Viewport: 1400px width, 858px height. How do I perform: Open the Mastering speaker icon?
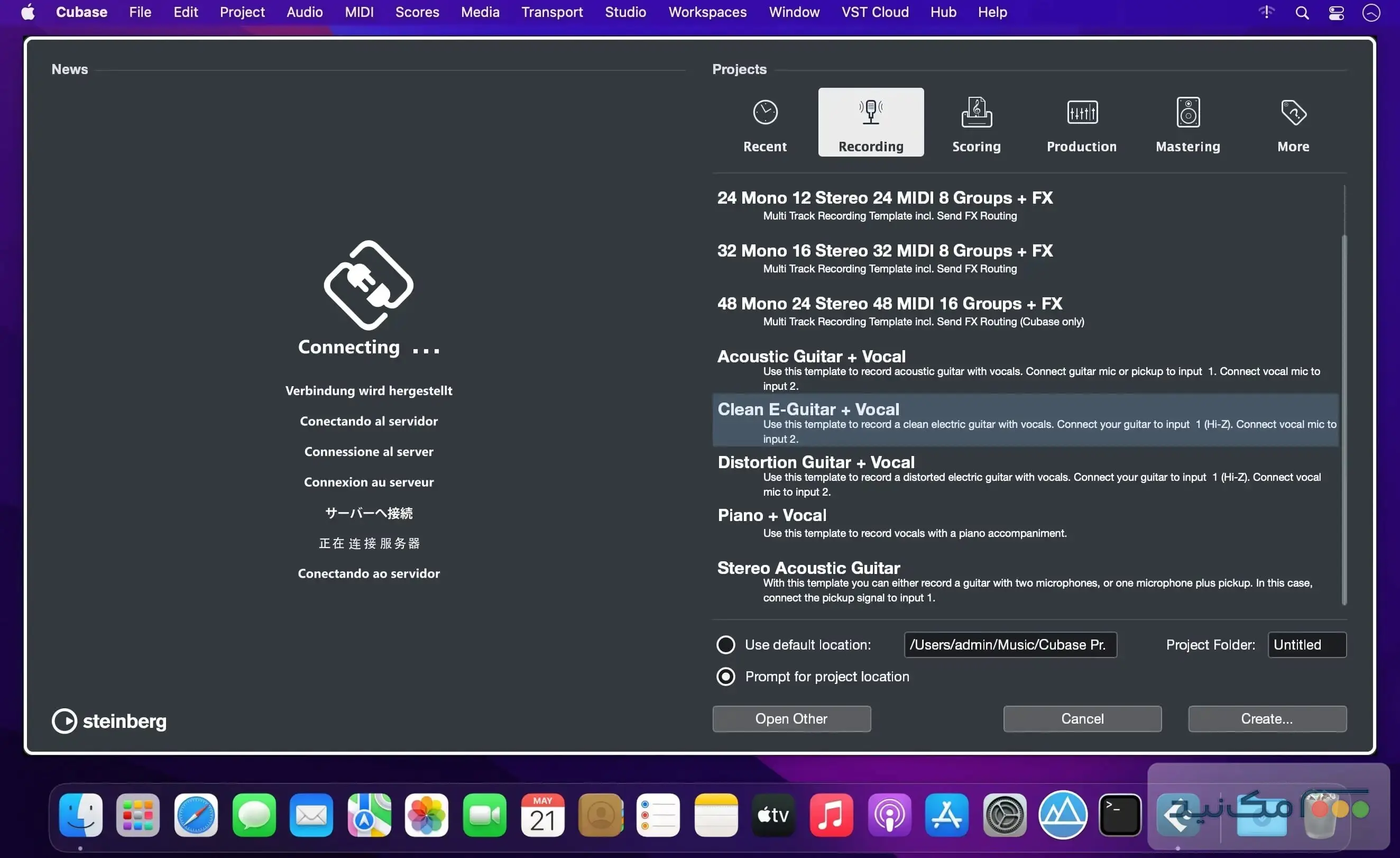(x=1187, y=112)
